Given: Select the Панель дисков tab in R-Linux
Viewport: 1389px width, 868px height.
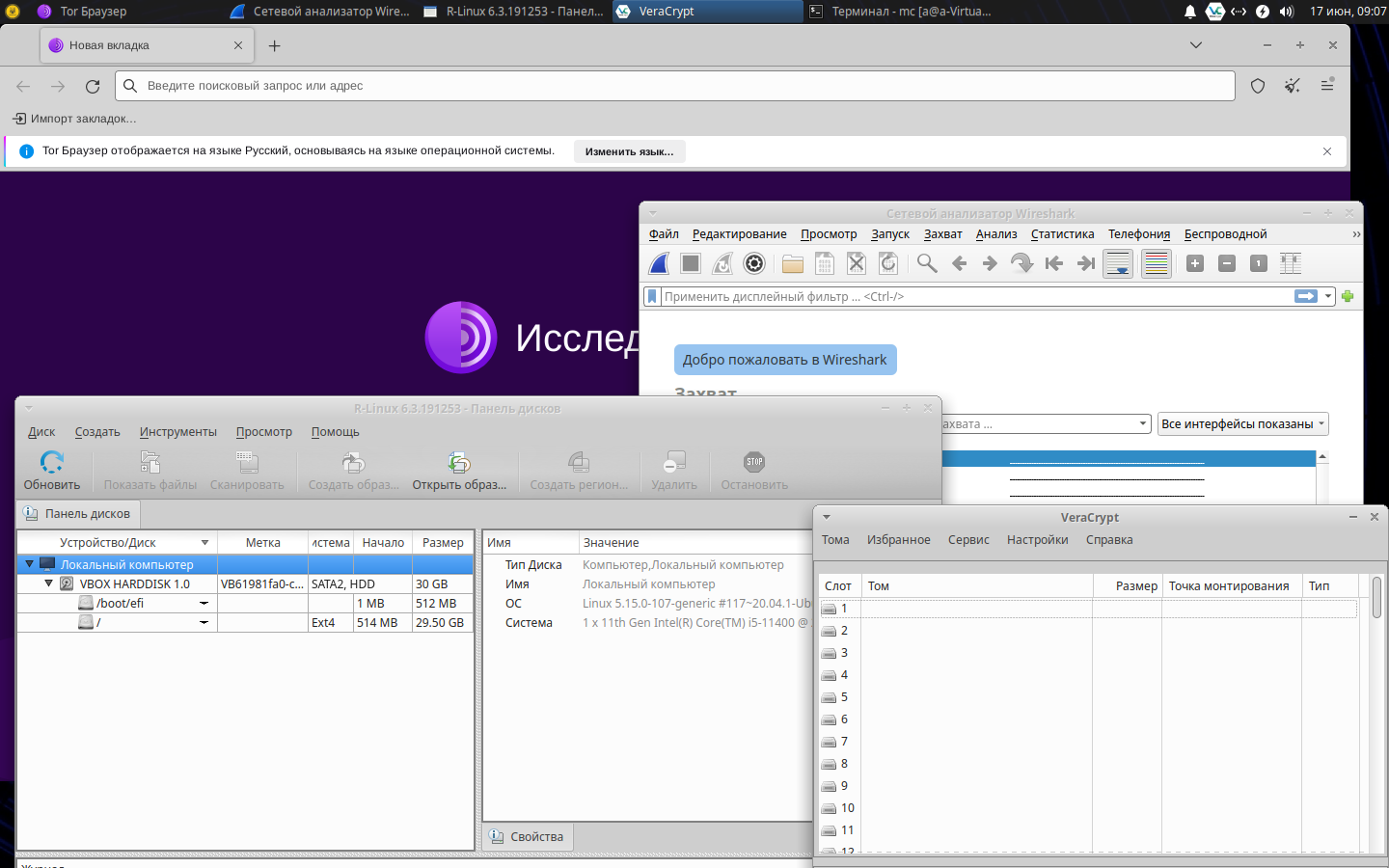Looking at the screenshot, I should [78, 513].
